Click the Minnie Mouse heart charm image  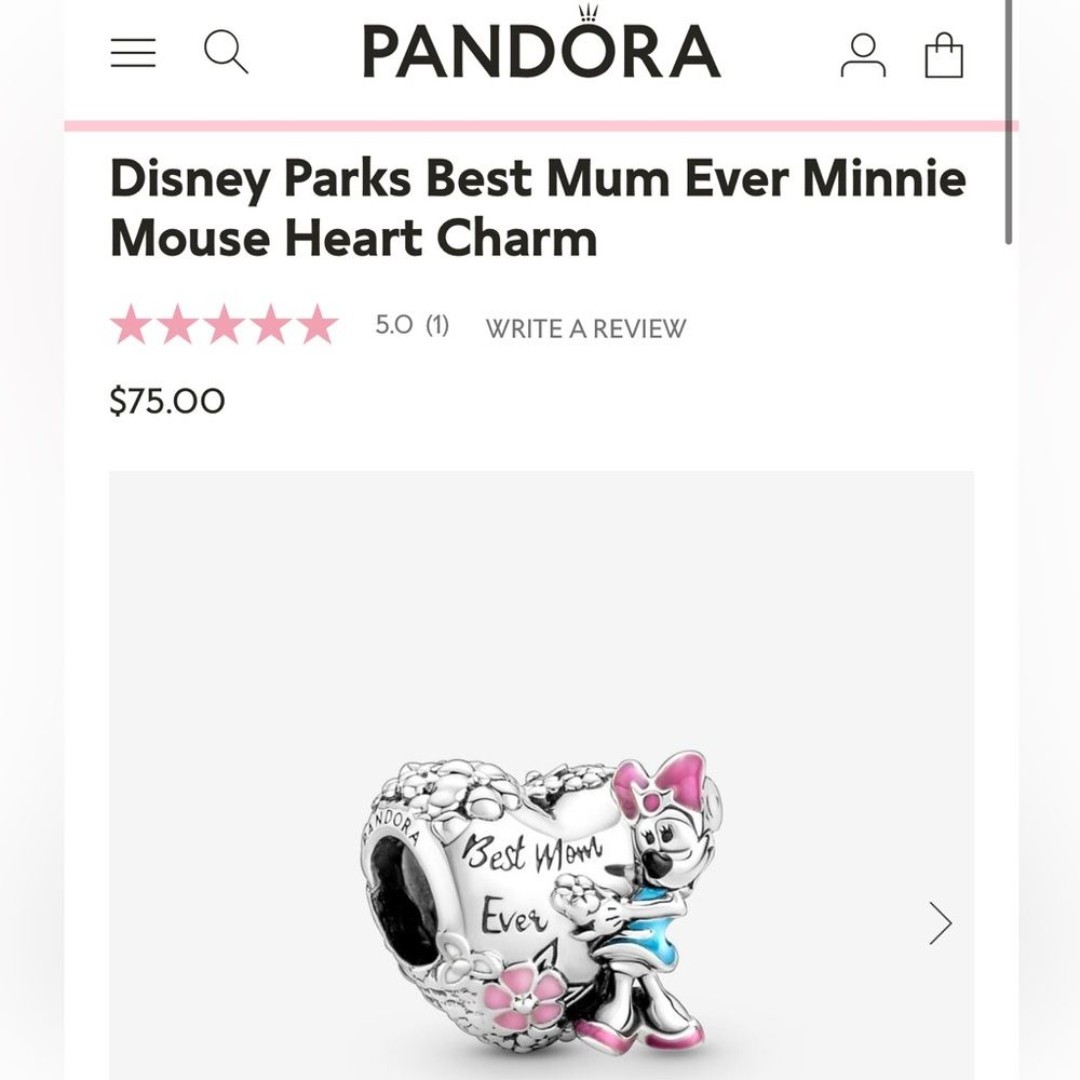(x=542, y=909)
